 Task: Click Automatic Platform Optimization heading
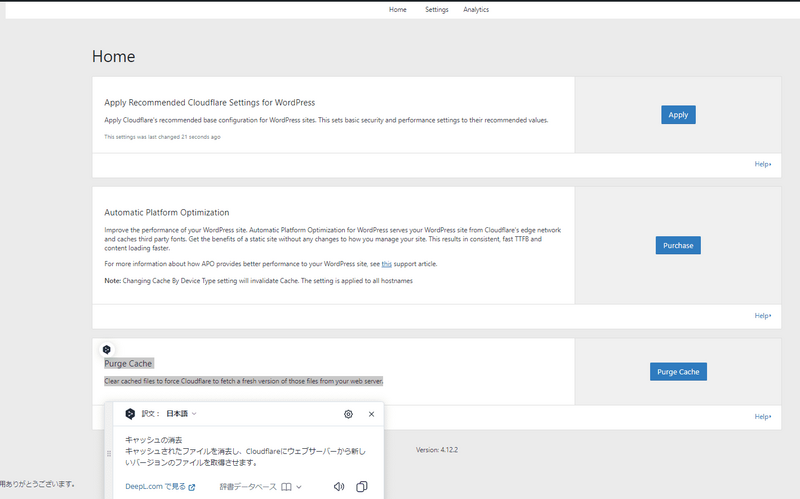click(167, 212)
